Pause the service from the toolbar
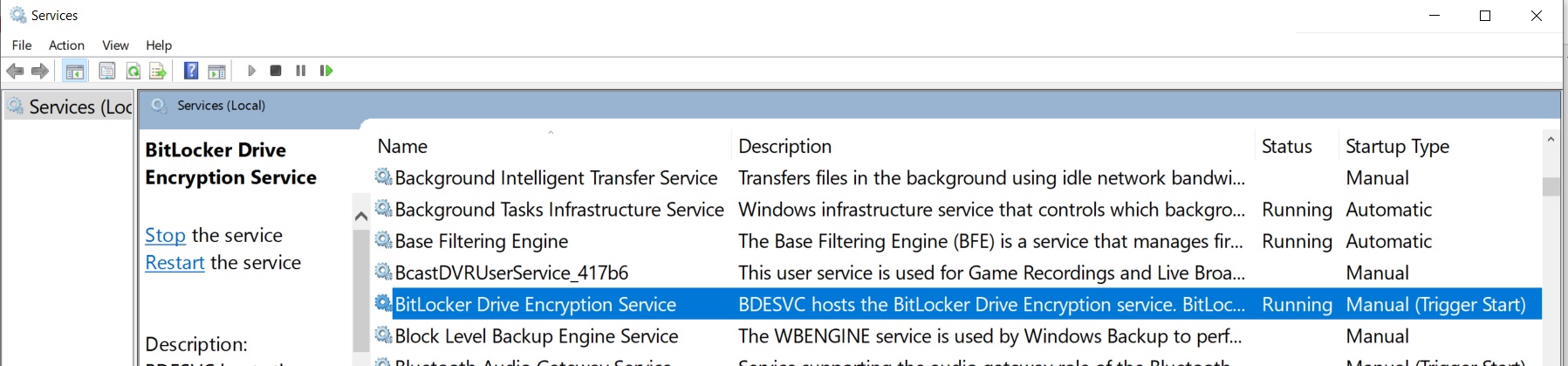The image size is (1568, 366). 301,71
